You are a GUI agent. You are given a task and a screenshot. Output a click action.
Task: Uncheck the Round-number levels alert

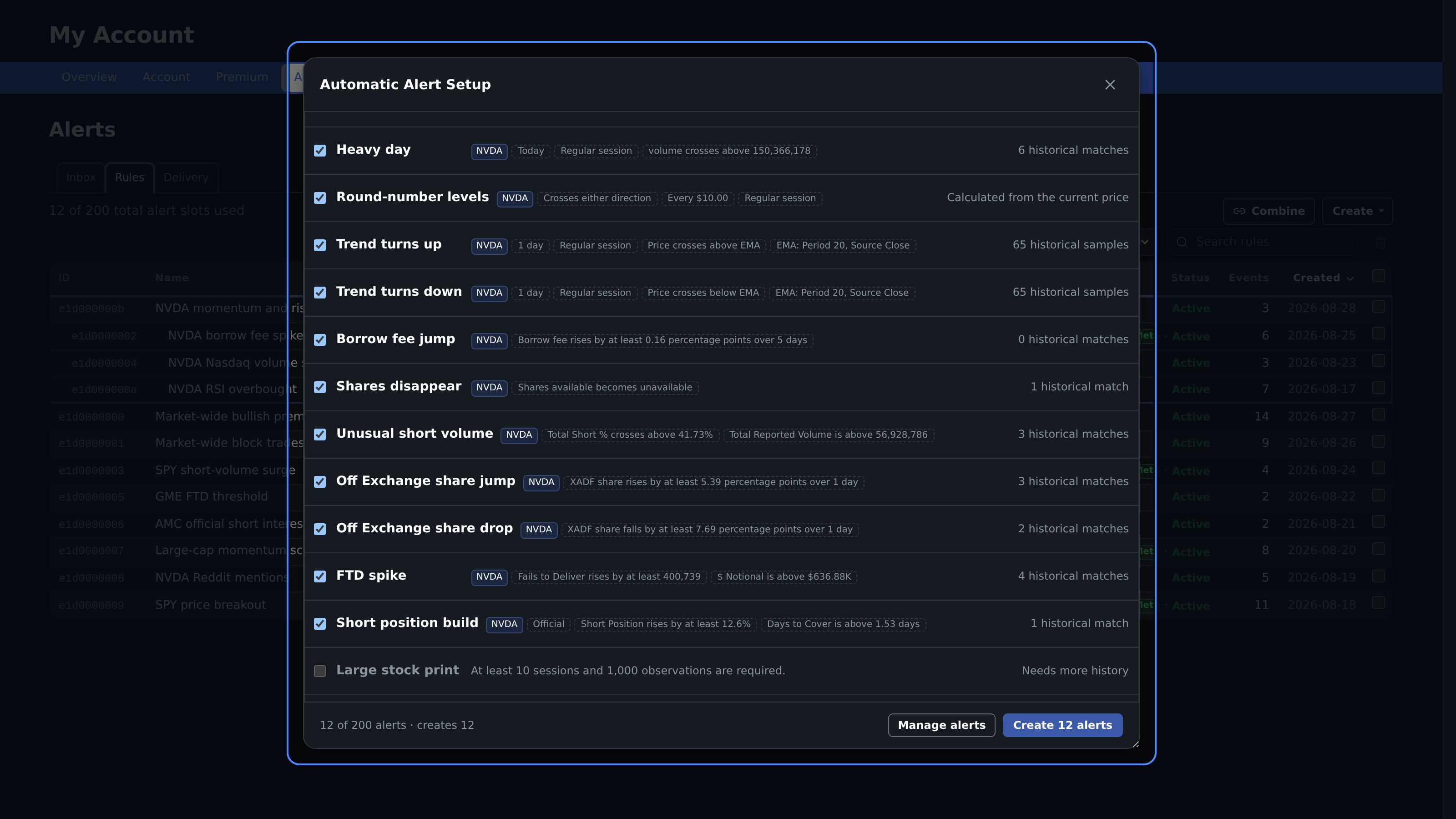320,198
